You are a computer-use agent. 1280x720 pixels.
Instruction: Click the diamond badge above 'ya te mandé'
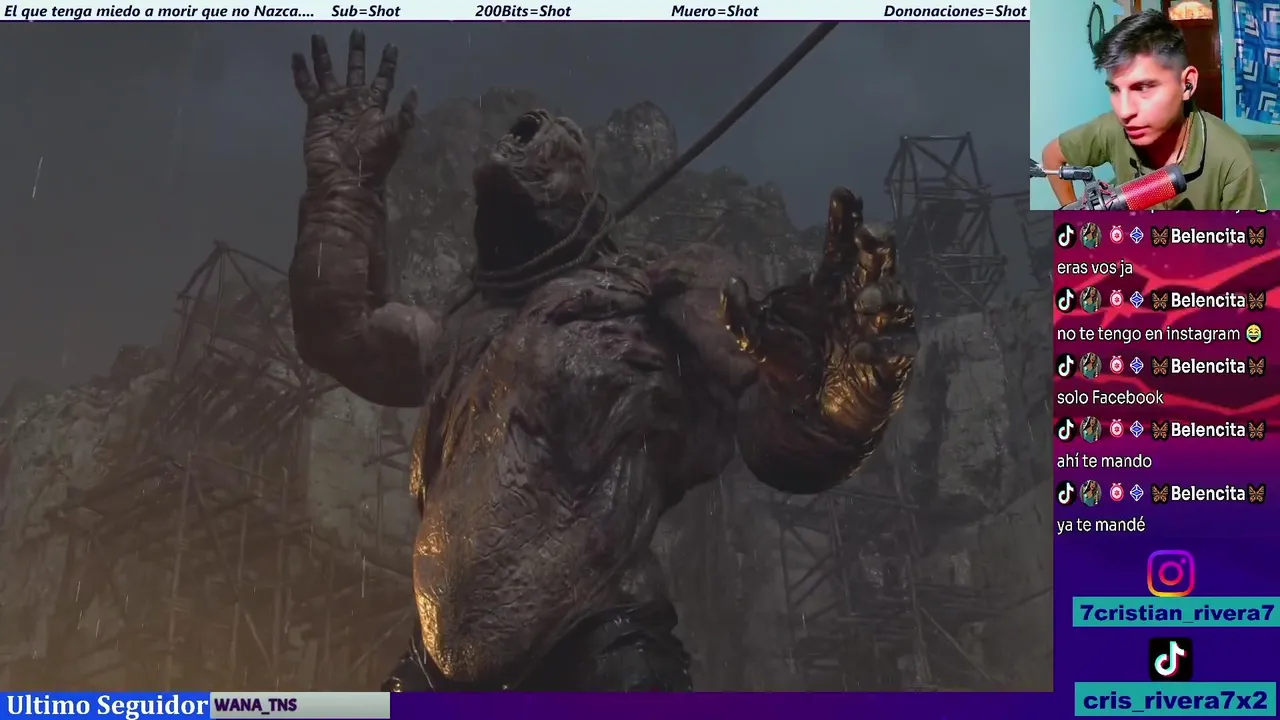click(1136, 493)
